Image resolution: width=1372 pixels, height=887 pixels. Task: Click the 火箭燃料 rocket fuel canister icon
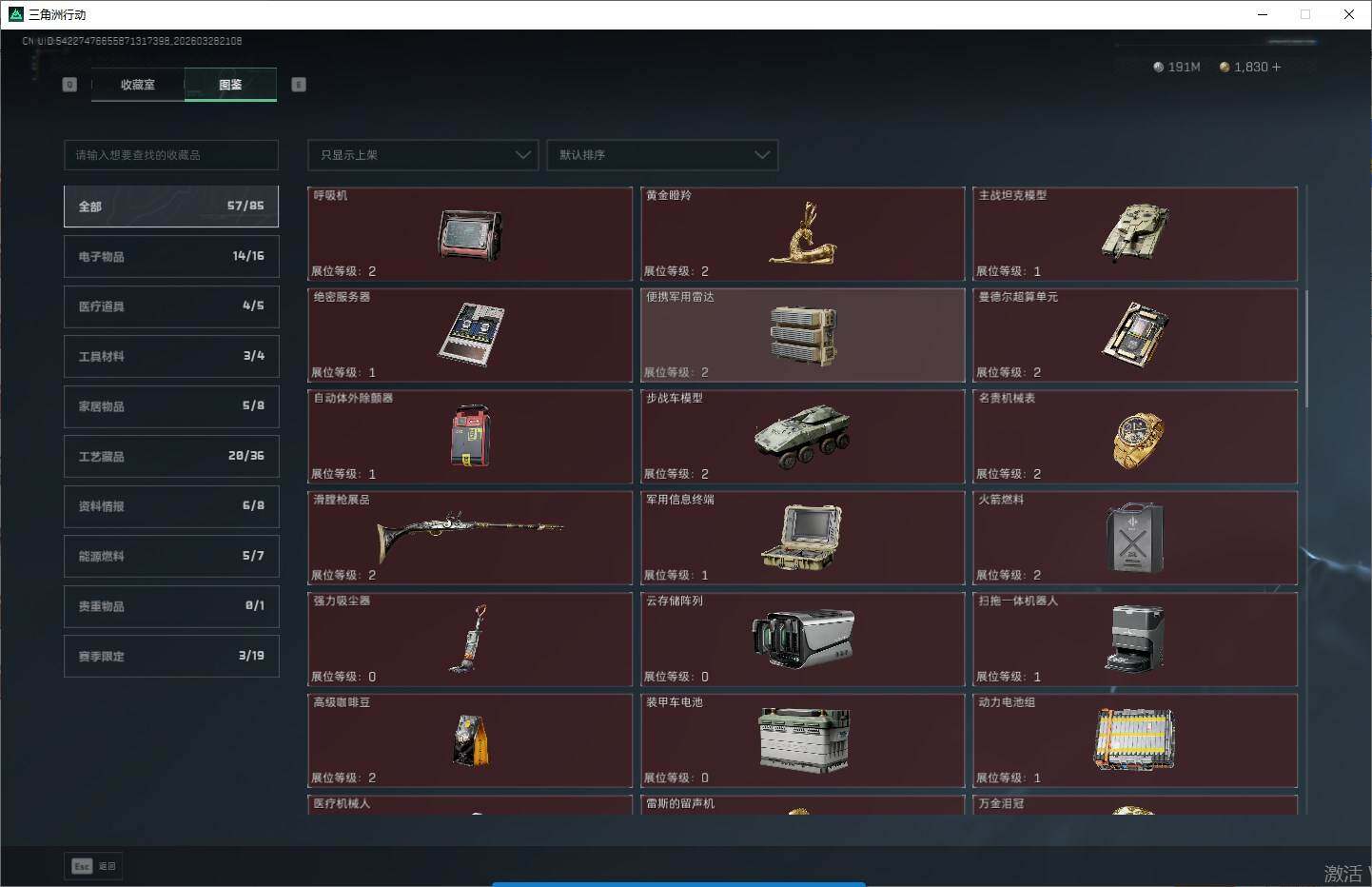pyautogui.click(x=1134, y=539)
